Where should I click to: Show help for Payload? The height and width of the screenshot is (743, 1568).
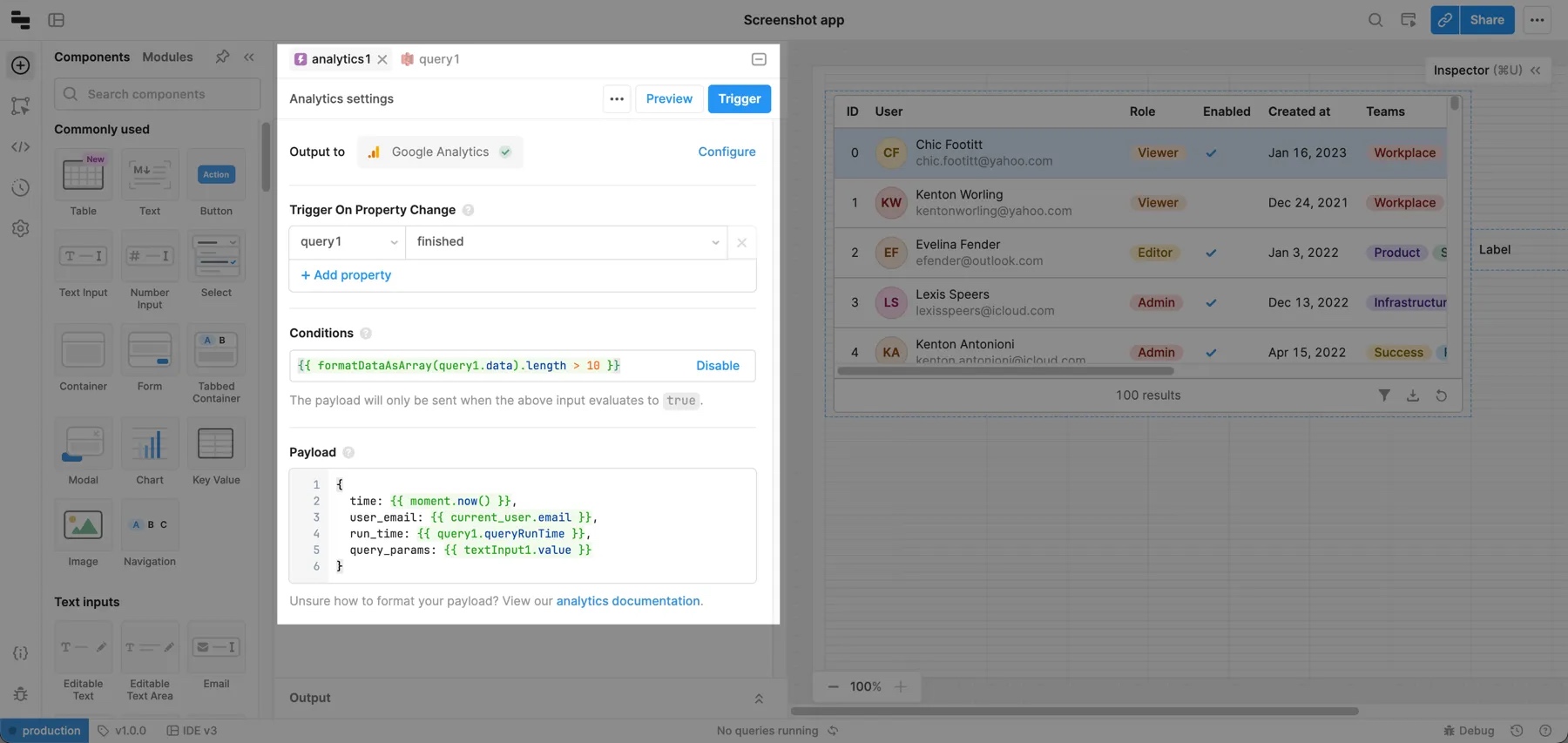(348, 453)
